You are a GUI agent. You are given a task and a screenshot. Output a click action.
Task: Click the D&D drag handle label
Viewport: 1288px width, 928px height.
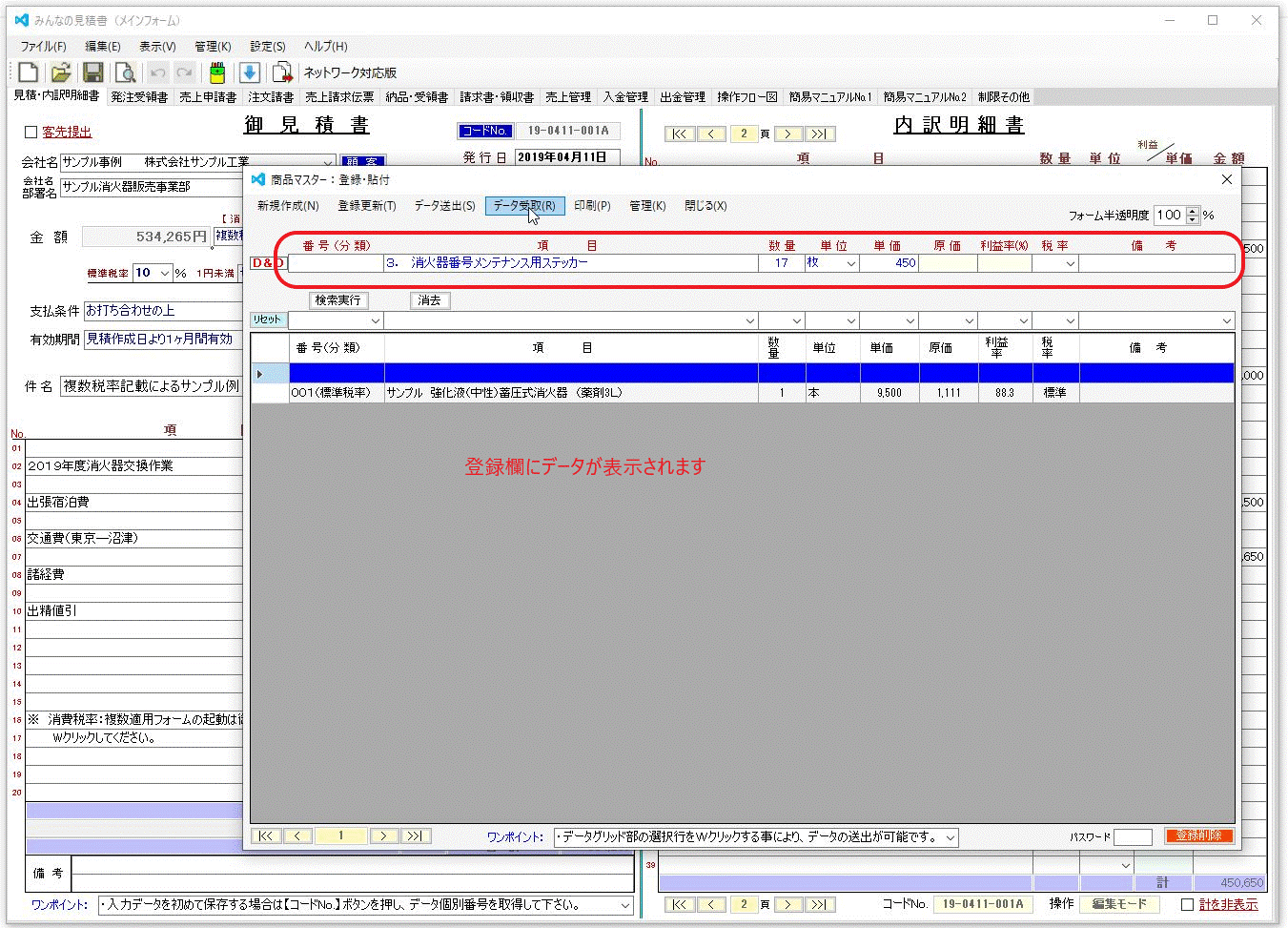point(268,263)
